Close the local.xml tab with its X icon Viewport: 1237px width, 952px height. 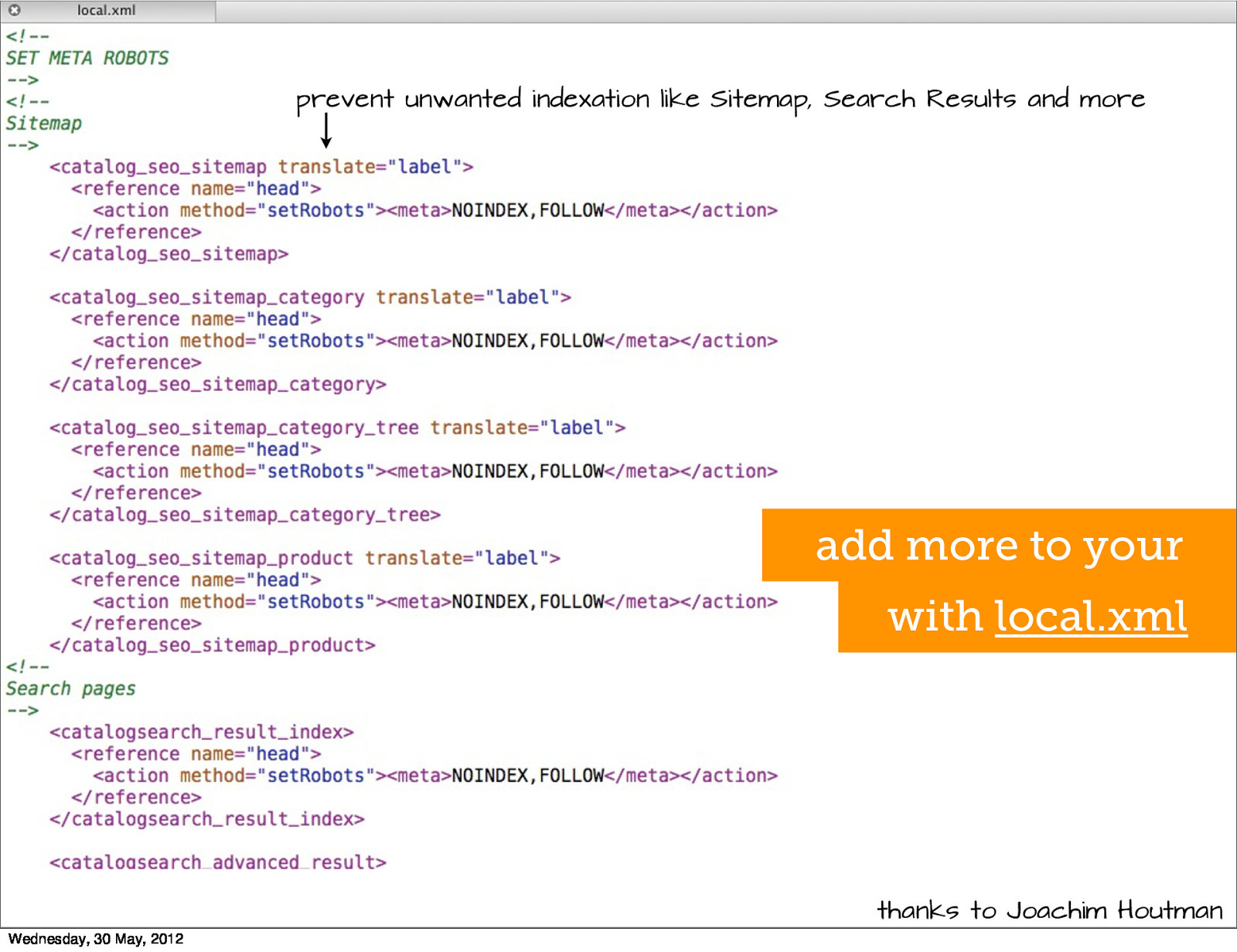pos(14,11)
